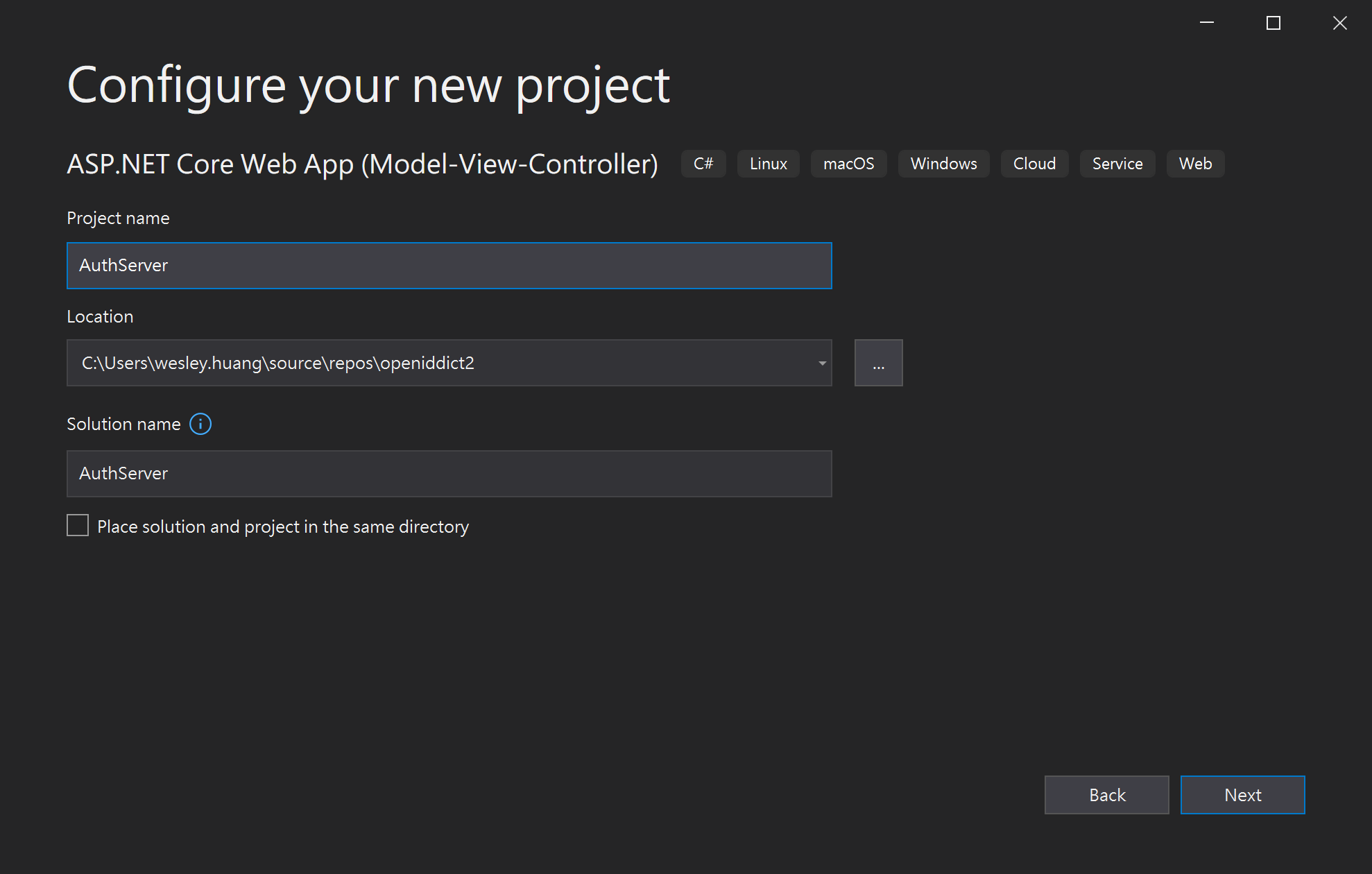The image size is (1372, 874).
Task: Maximize the dialog window
Action: pos(1273,23)
